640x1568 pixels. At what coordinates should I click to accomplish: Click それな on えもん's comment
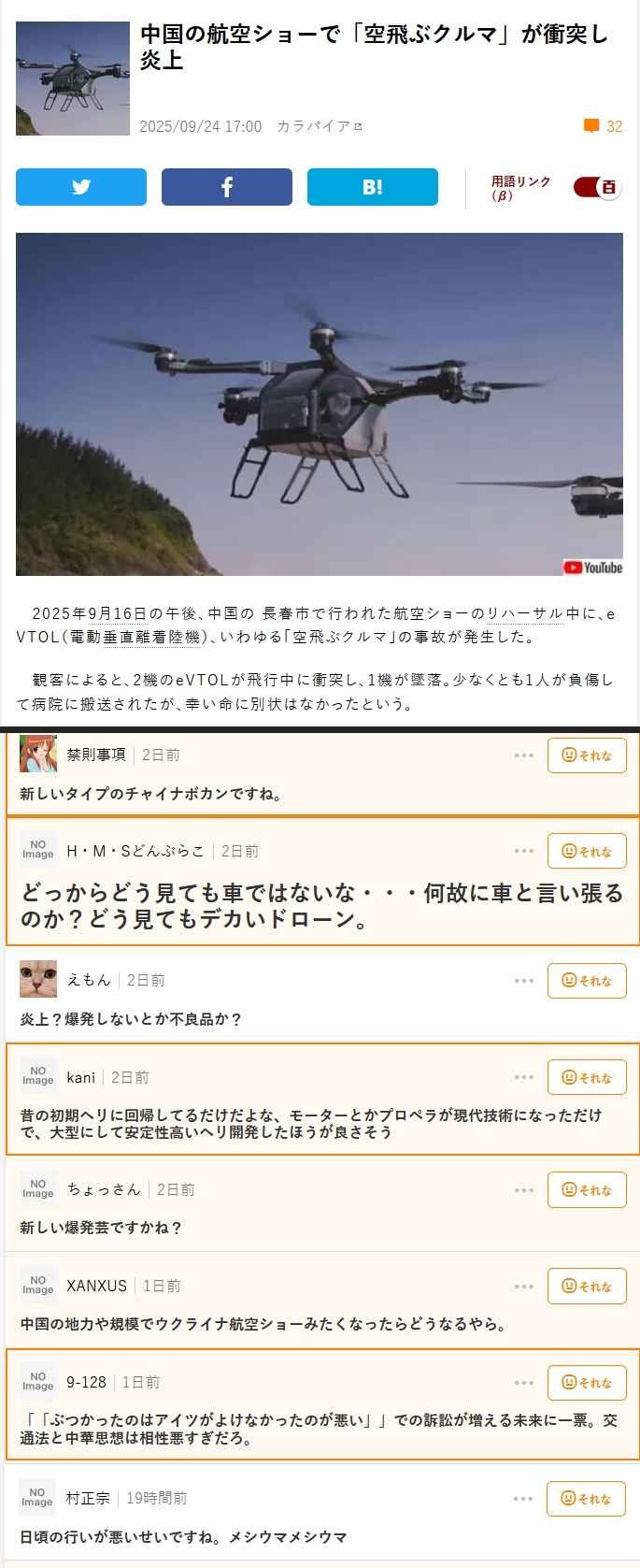click(587, 981)
